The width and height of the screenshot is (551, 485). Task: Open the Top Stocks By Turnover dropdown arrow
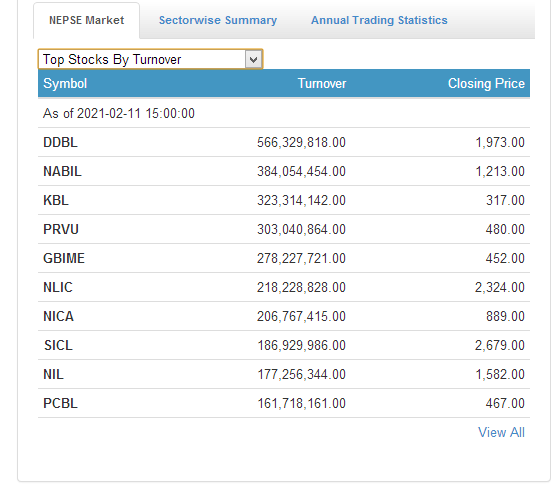pos(253,59)
